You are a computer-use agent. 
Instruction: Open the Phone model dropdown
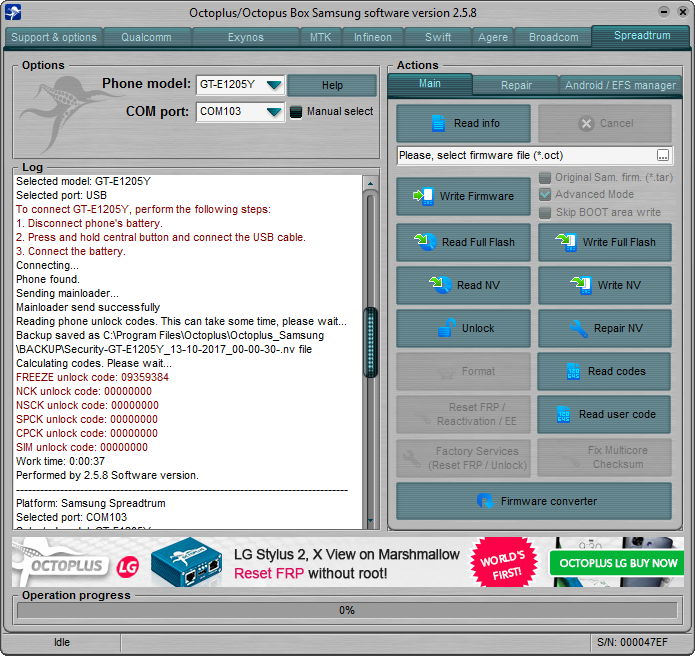click(273, 85)
